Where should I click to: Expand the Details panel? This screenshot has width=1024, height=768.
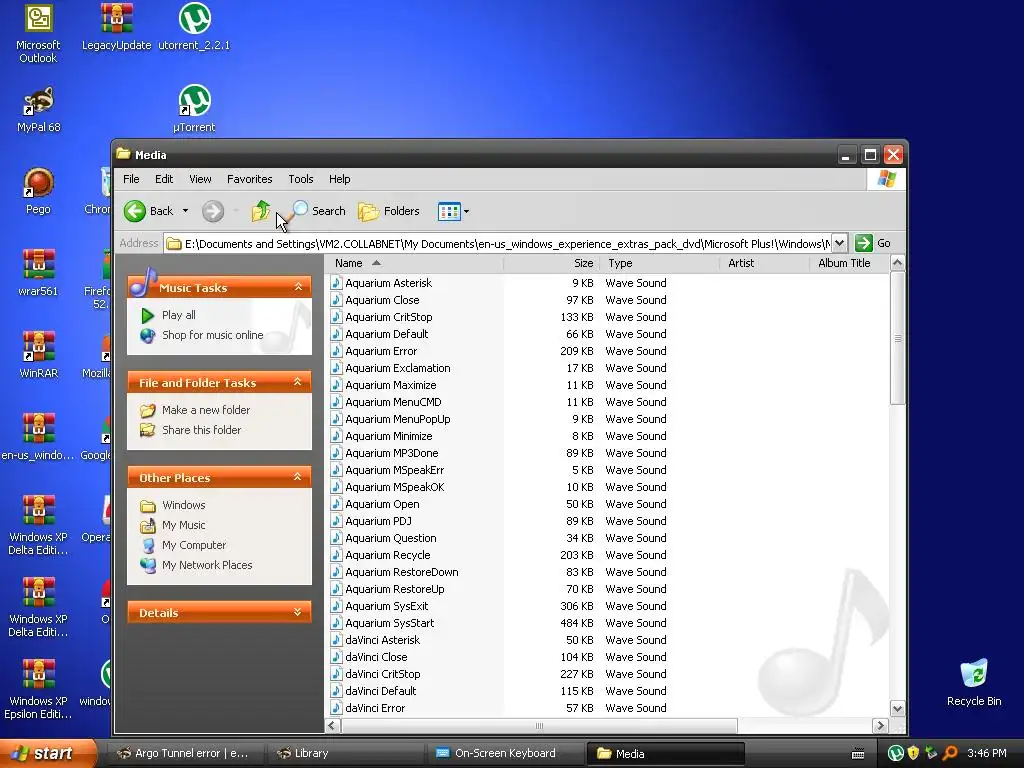pyautogui.click(x=298, y=612)
